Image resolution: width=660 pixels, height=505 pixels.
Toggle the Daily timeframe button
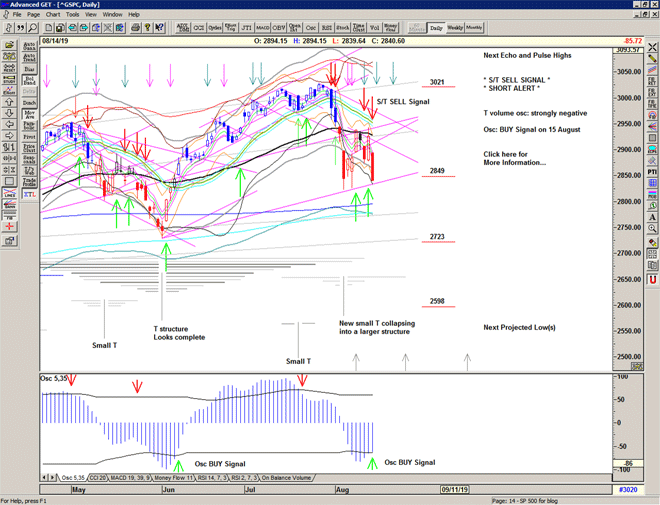click(x=435, y=27)
